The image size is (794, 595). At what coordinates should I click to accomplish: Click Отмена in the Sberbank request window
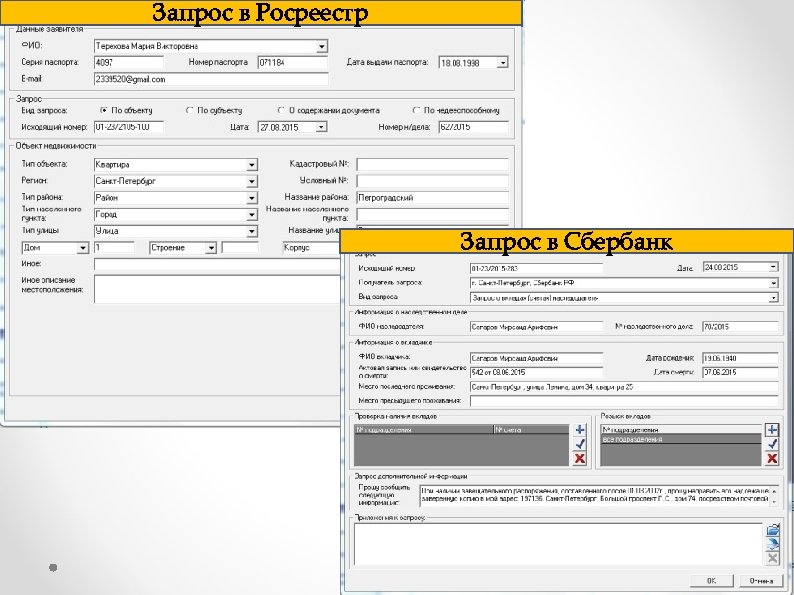pos(761,580)
